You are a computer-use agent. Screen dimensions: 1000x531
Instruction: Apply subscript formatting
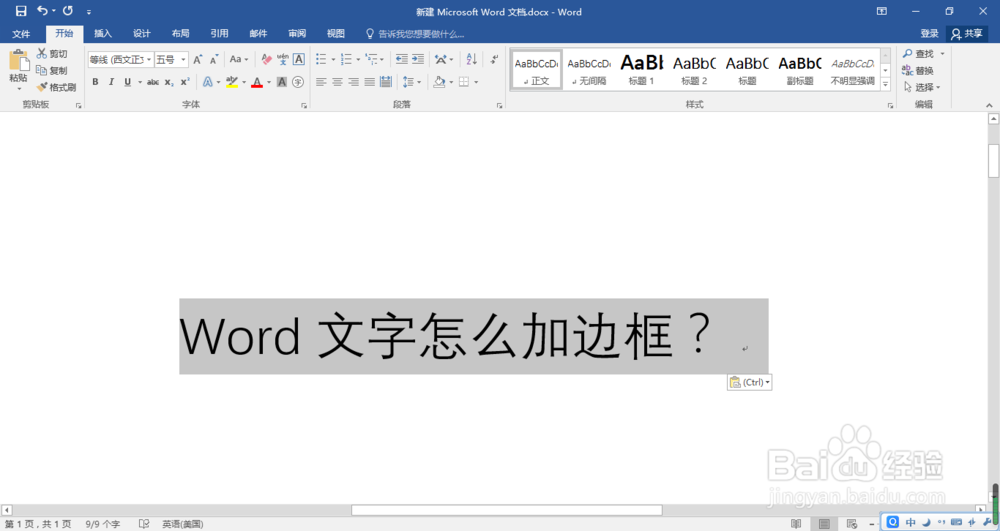168,82
